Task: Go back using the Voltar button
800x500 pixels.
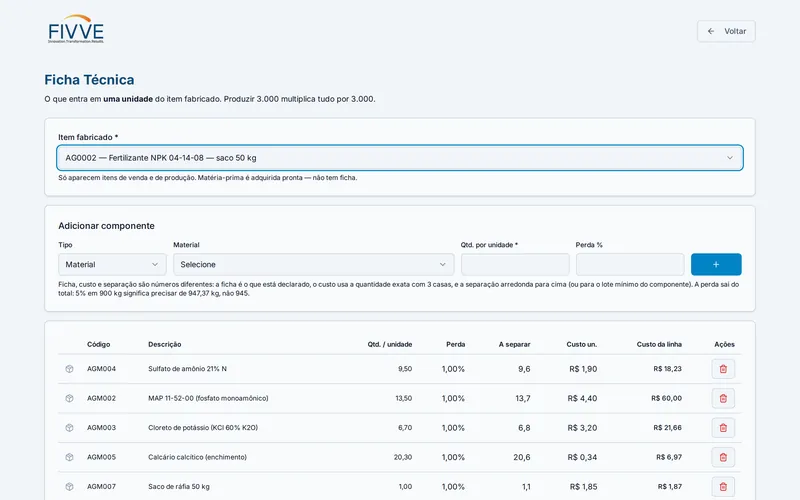Action: click(x=726, y=31)
